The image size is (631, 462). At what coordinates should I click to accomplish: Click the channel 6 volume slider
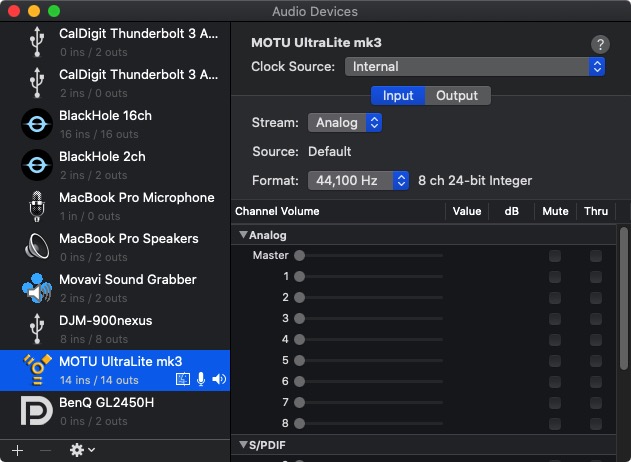[369, 381]
